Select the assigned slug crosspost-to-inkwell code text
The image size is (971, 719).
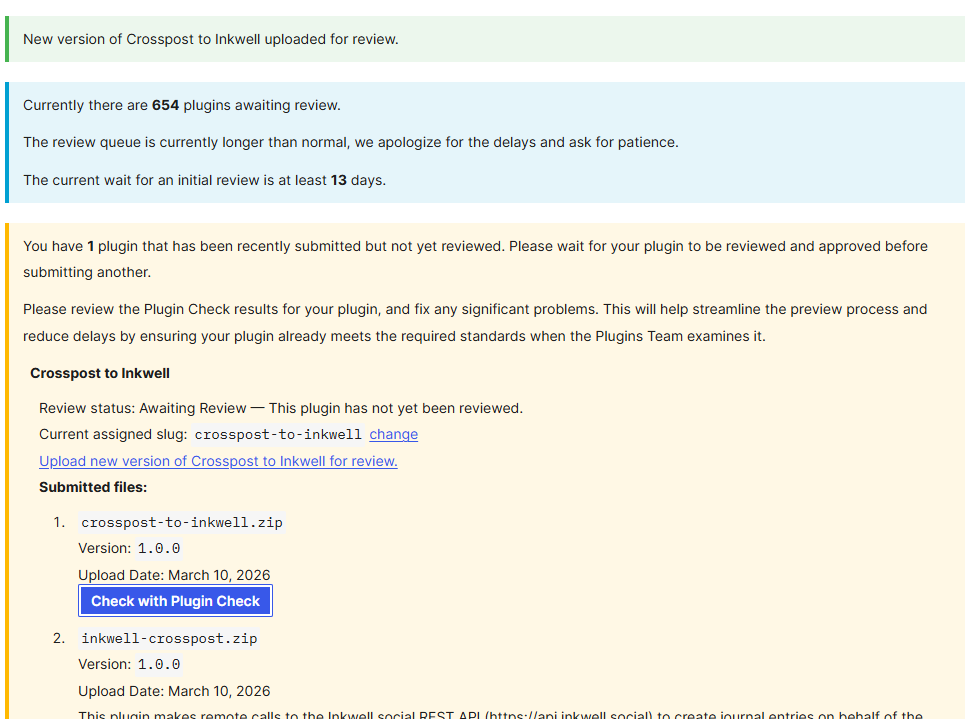coord(278,435)
